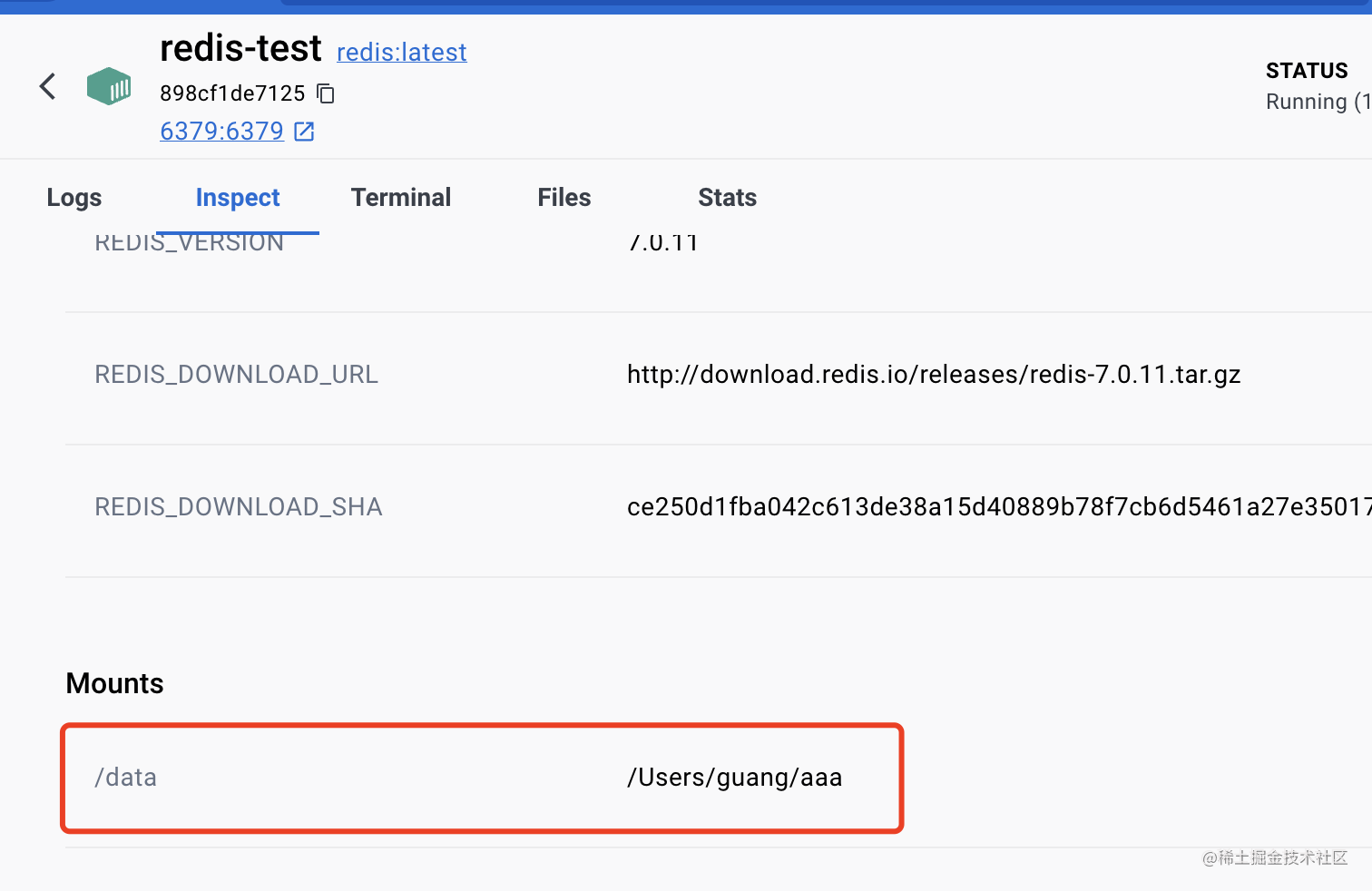Click the /Users/guang/aaa host path
This screenshot has height=891, width=1372.
734,778
